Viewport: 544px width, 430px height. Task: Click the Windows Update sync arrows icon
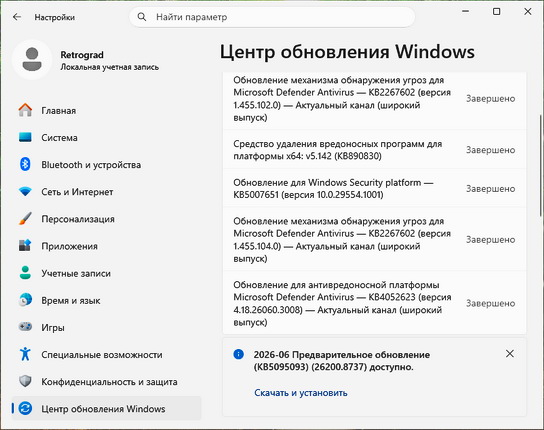tap(25, 408)
